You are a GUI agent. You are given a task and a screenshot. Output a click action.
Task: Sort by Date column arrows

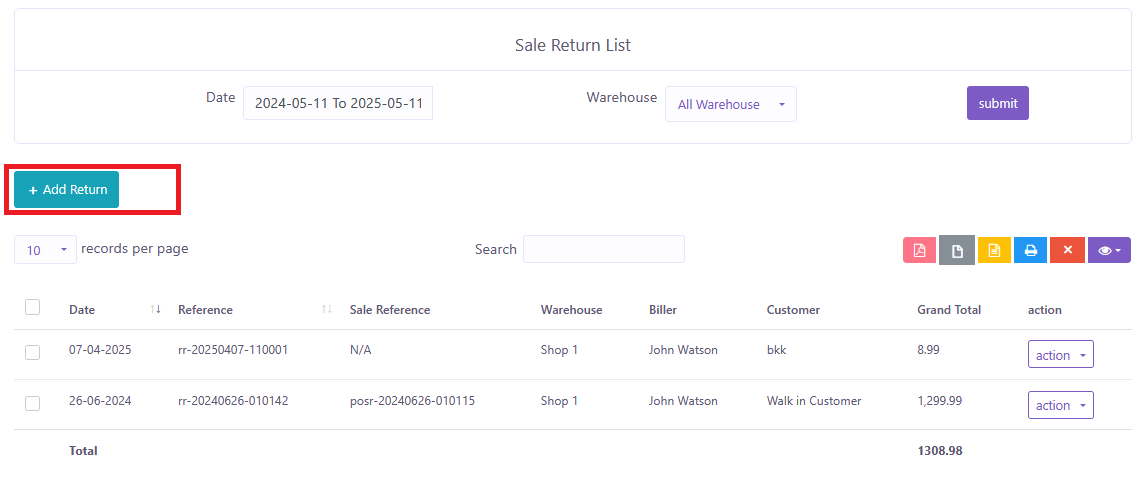155,310
